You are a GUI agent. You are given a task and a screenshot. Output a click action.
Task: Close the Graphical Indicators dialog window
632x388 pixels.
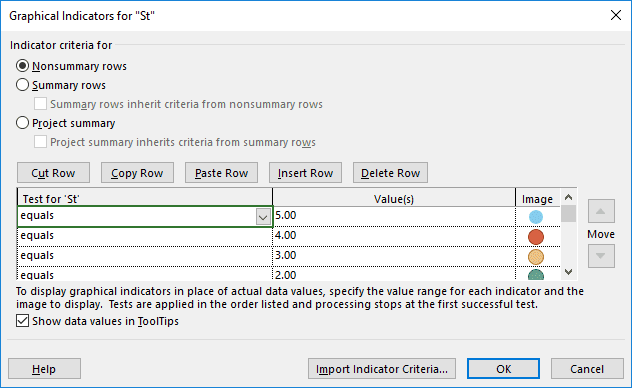(615, 15)
